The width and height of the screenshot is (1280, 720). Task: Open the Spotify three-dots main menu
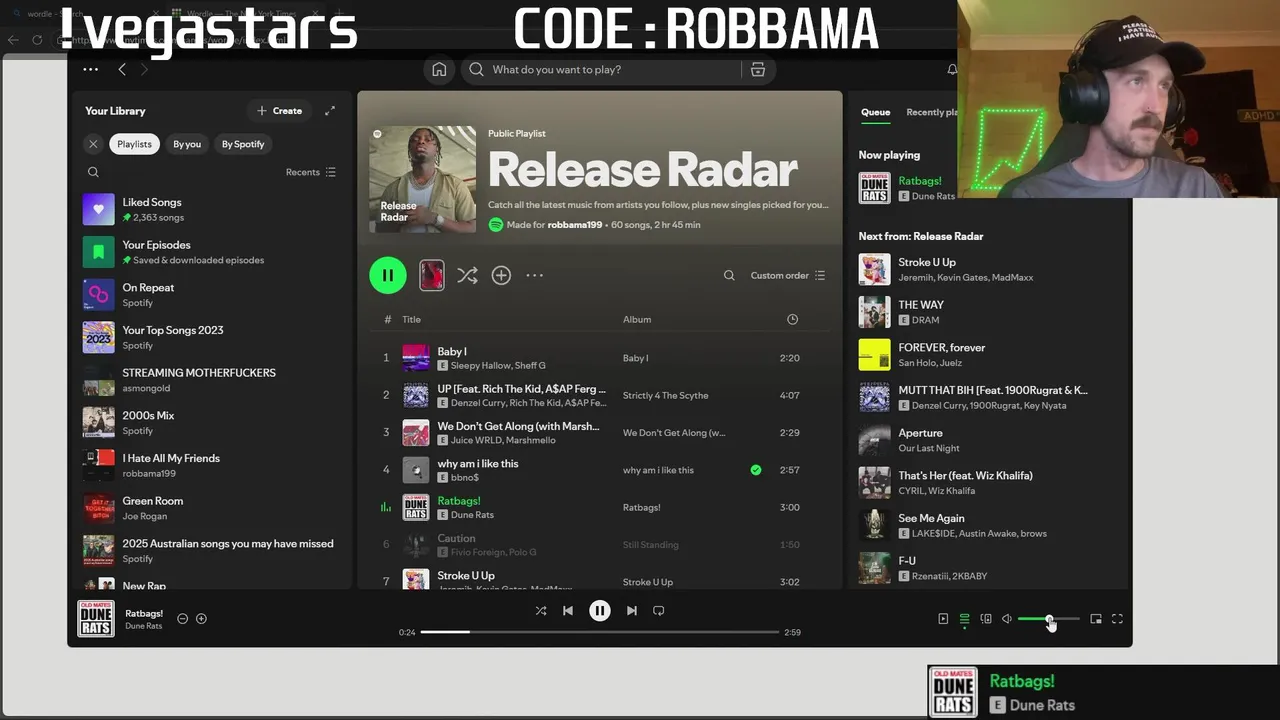click(90, 69)
